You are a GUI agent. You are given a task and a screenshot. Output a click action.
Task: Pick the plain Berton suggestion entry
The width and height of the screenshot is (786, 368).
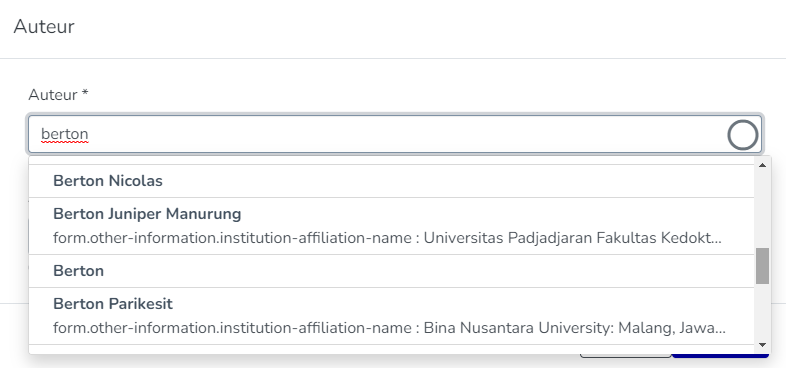(x=391, y=271)
